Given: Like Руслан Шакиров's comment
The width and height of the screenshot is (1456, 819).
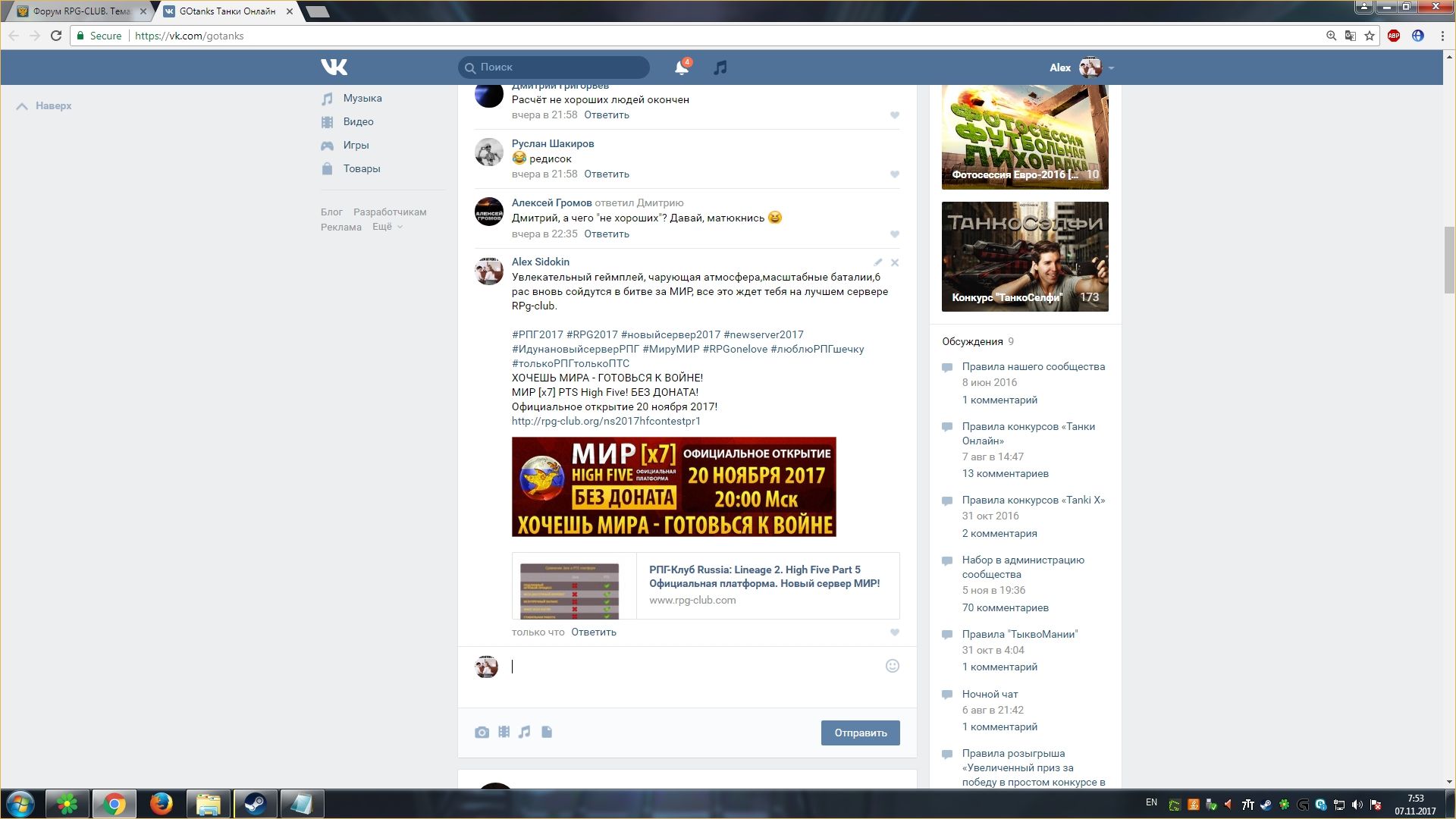Looking at the screenshot, I should [895, 174].
